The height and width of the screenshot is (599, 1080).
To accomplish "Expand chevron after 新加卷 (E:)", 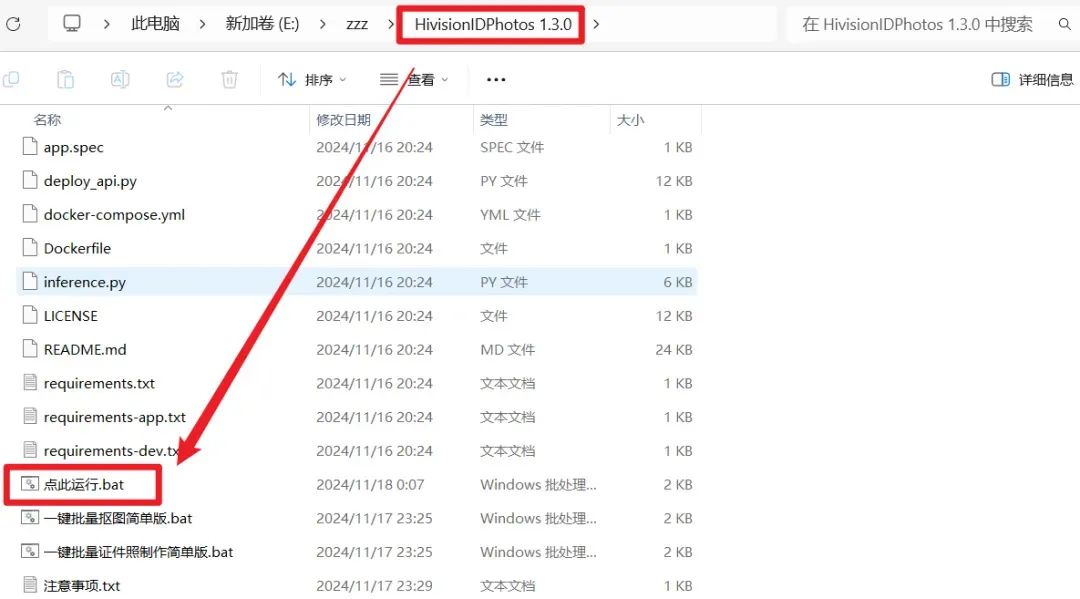I will point(322,24).
